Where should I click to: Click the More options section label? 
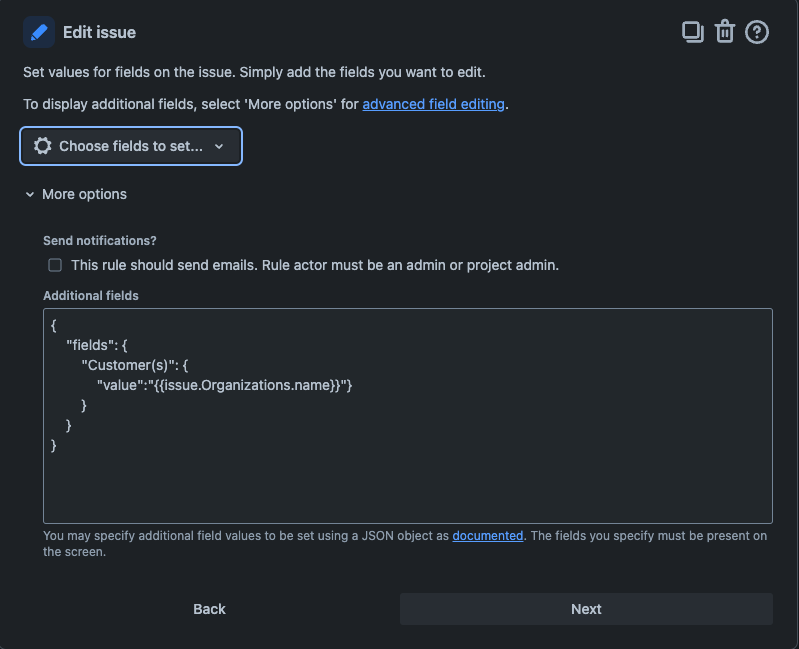[x=84, y=194]
